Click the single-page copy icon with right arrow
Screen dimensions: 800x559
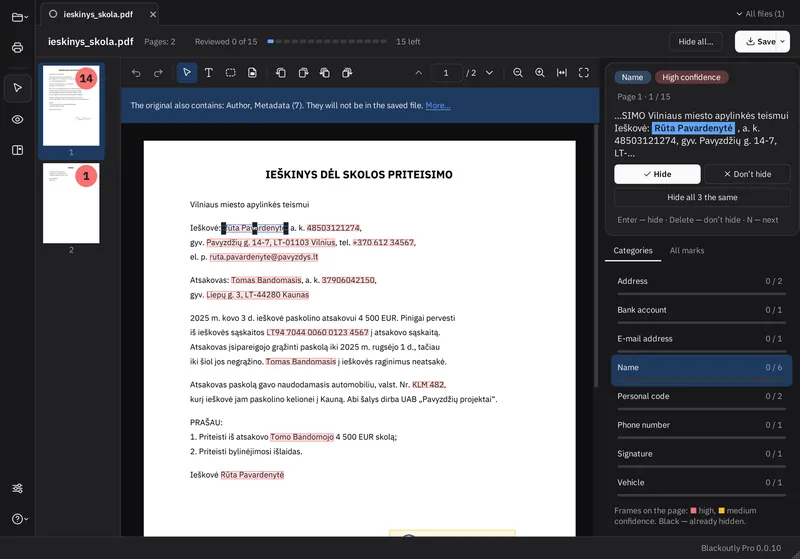click(x=303, y=73)
